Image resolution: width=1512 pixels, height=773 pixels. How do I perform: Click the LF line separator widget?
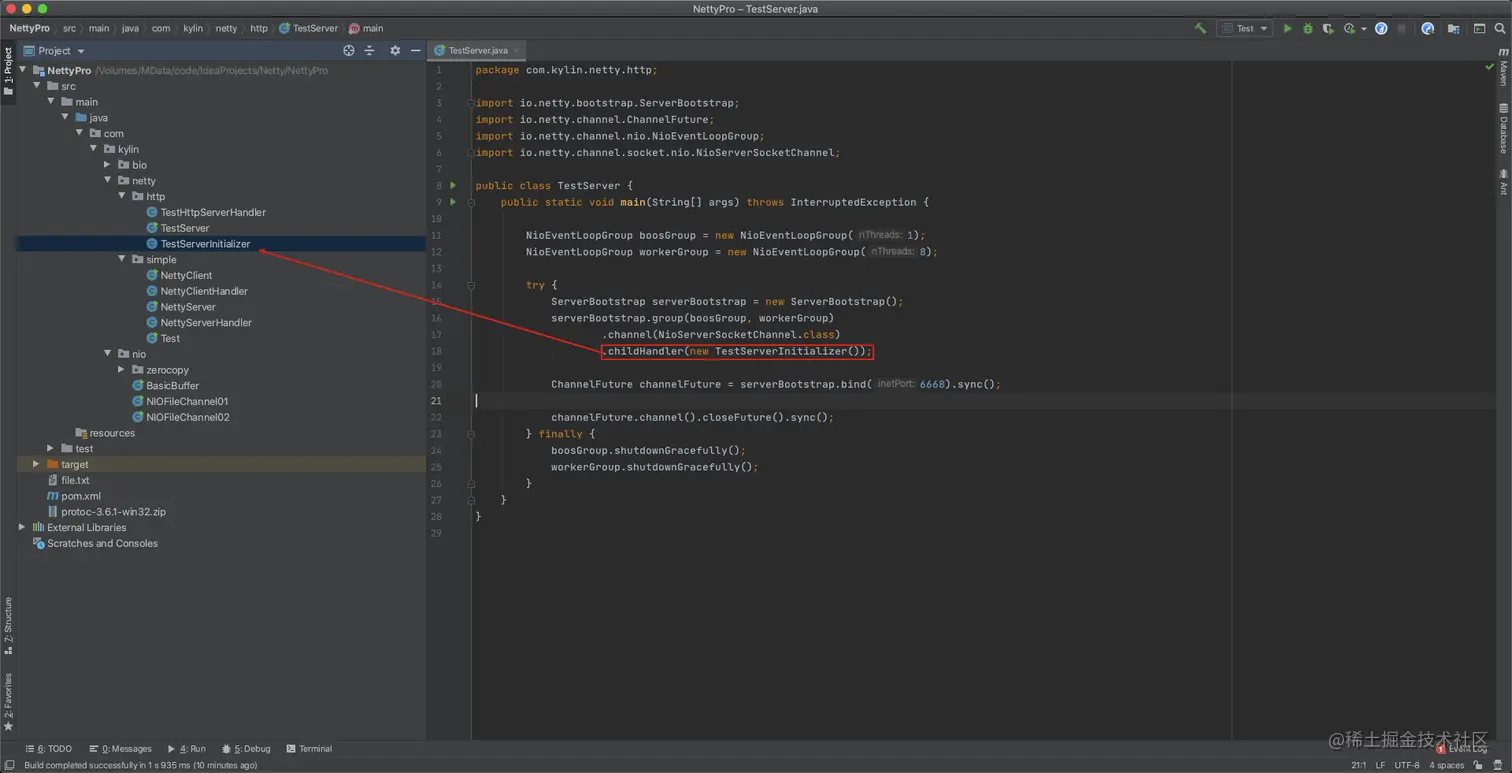(1380, 765)
